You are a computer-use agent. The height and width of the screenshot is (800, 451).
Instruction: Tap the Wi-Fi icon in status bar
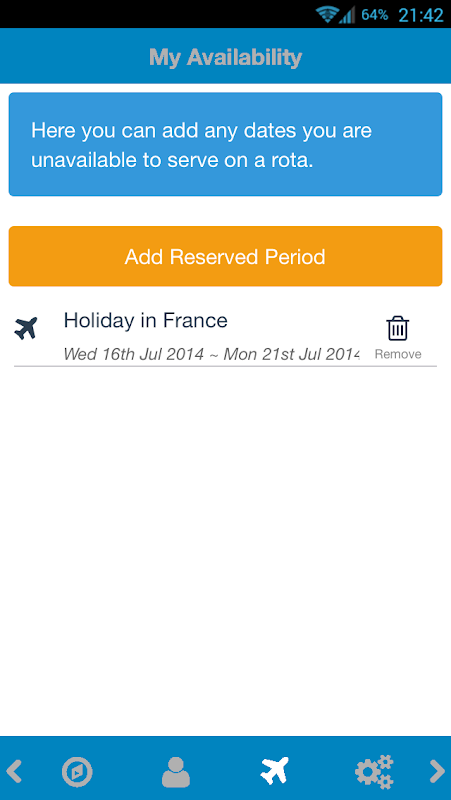point(326,14)
